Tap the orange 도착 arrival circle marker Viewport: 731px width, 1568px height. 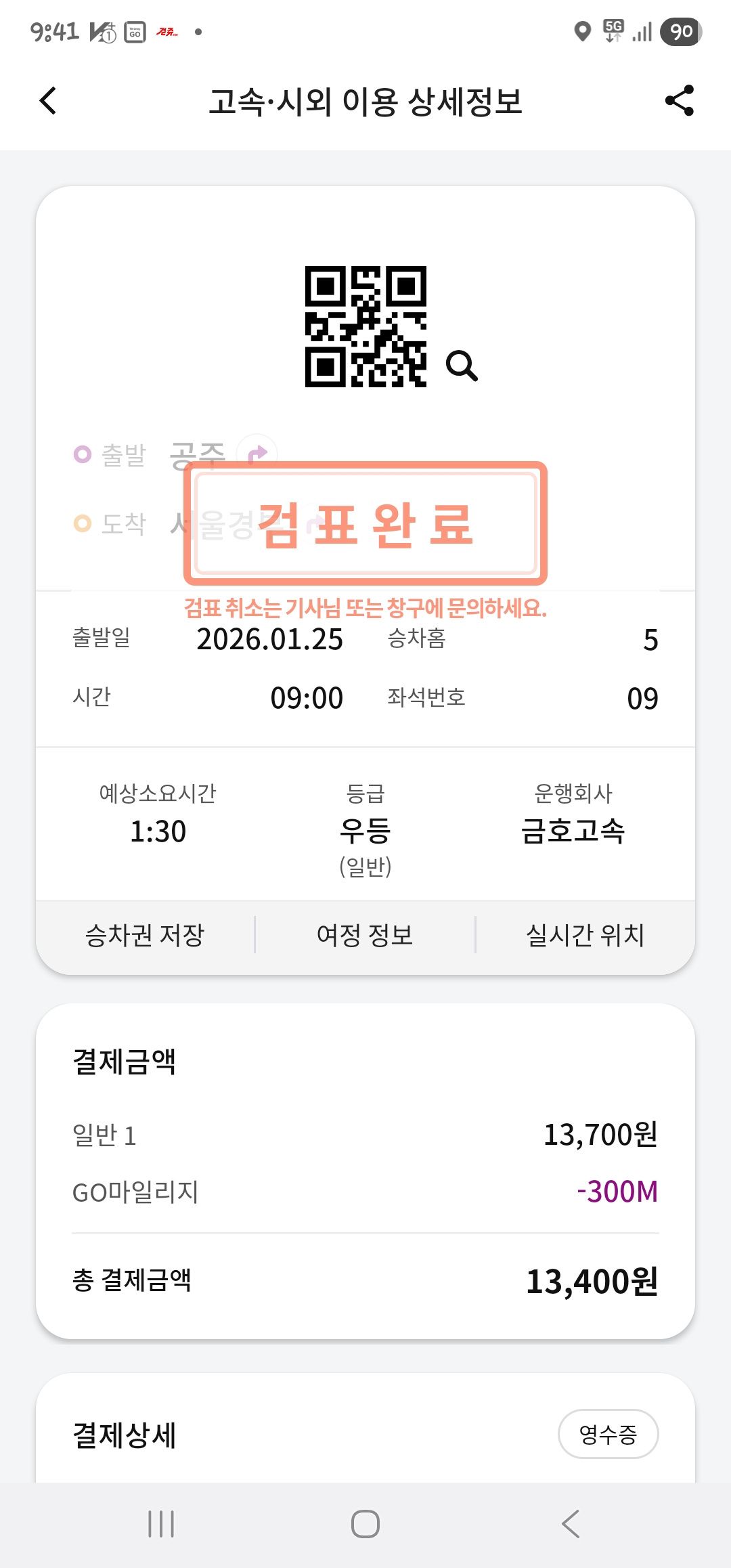click(83, 523)
